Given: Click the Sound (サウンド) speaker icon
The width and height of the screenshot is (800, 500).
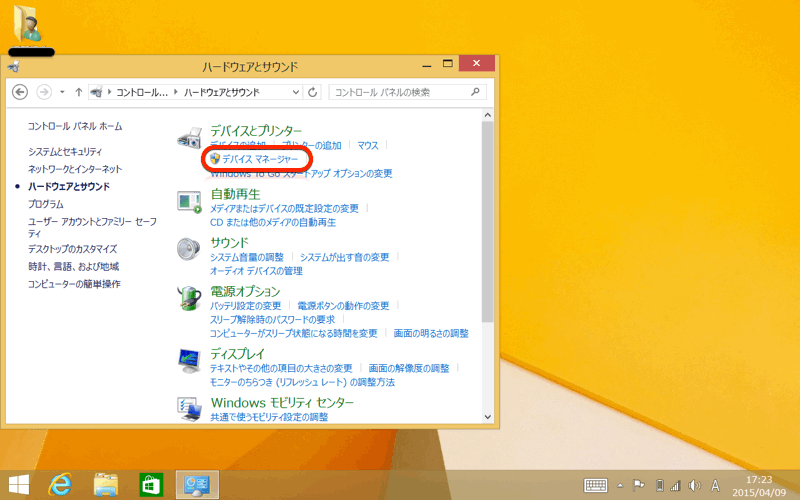Looking at the screenshot, I should click(x=189, y=249).
